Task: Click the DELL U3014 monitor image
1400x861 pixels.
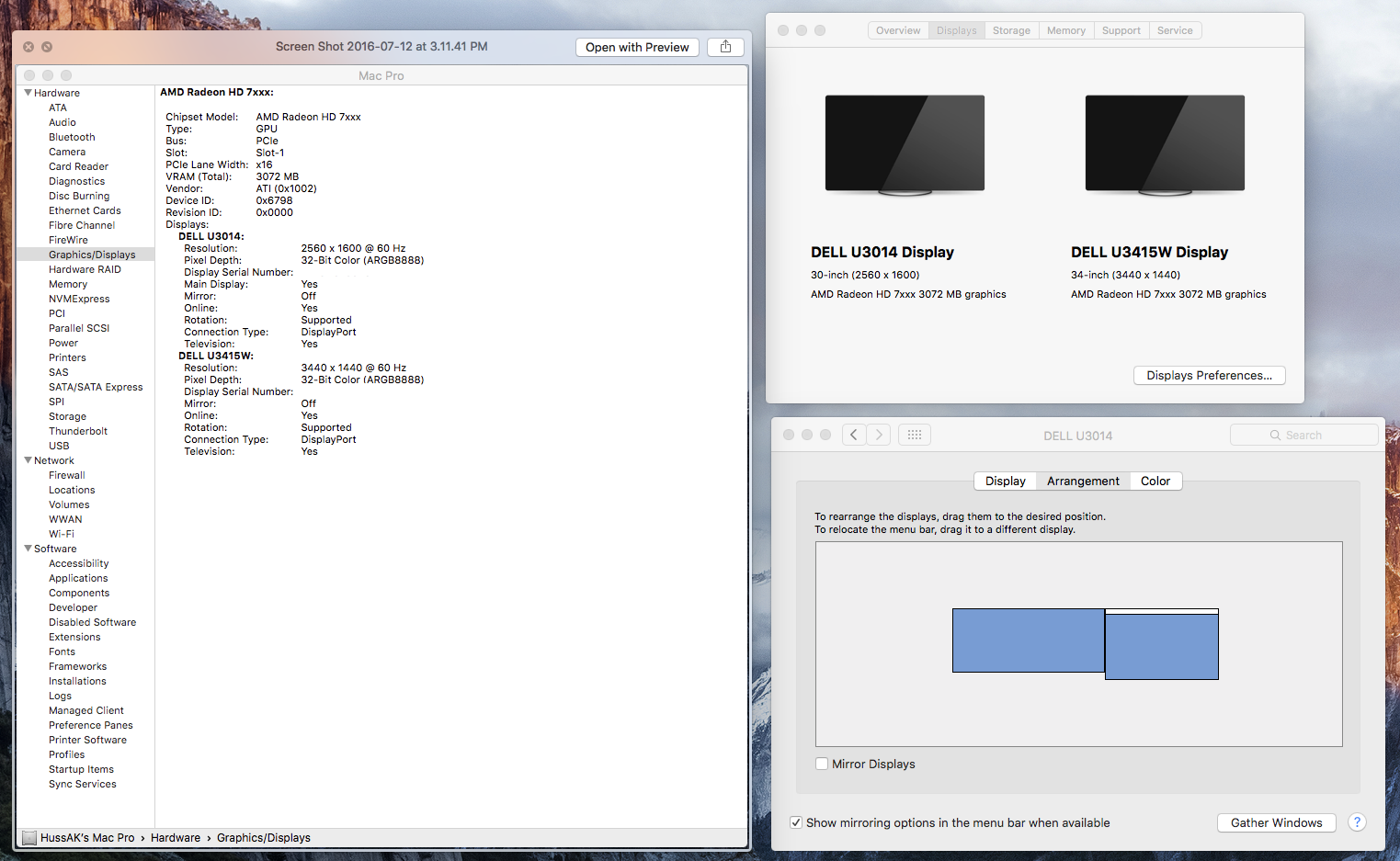Action: coord(905,145)
